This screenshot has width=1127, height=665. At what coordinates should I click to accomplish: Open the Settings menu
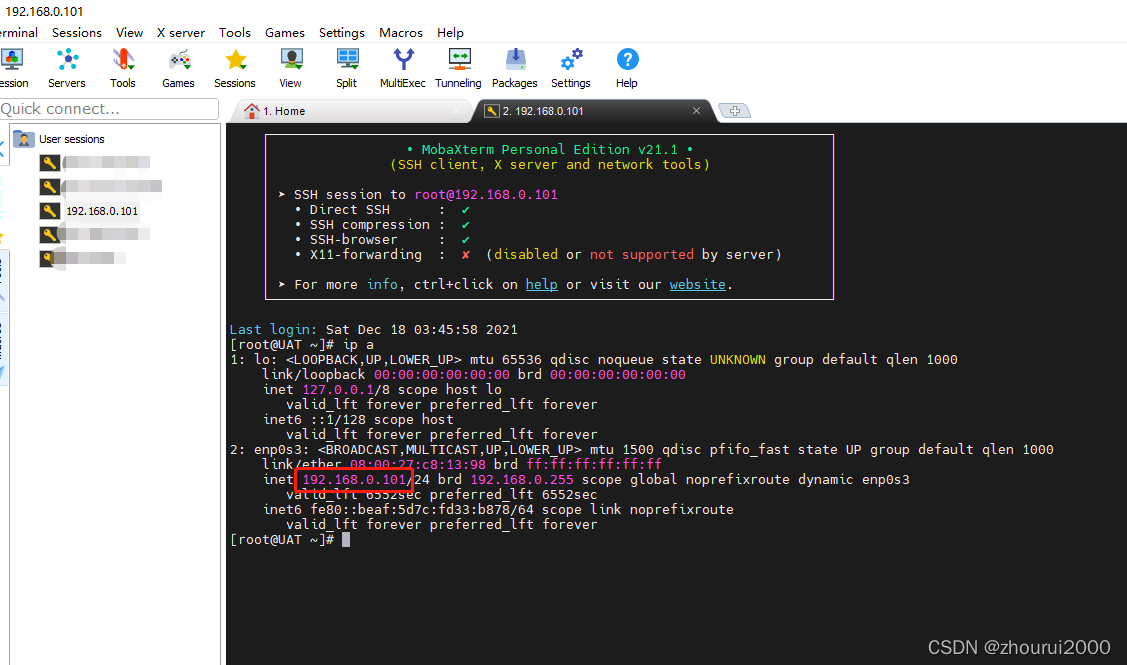pyautogui.click(x=341, y=32)
